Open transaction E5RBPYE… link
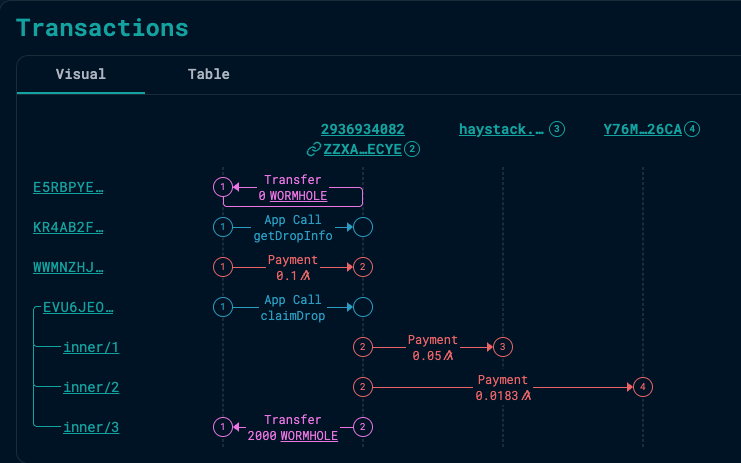This screenshot has width=741, height=463. [68, 187]
